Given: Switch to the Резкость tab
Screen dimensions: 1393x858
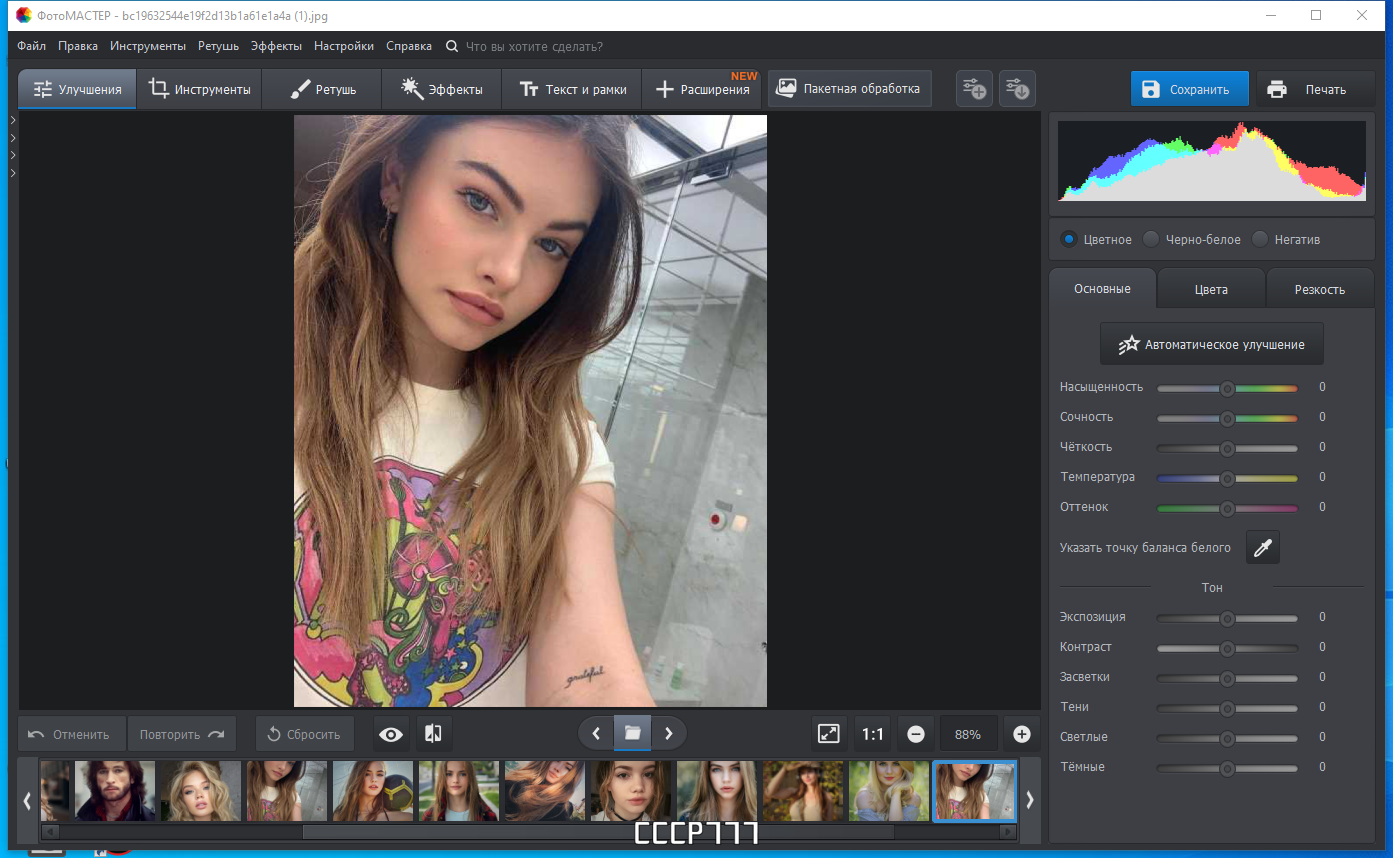Looking at the screenshot, I should [x=1320, y=289].
